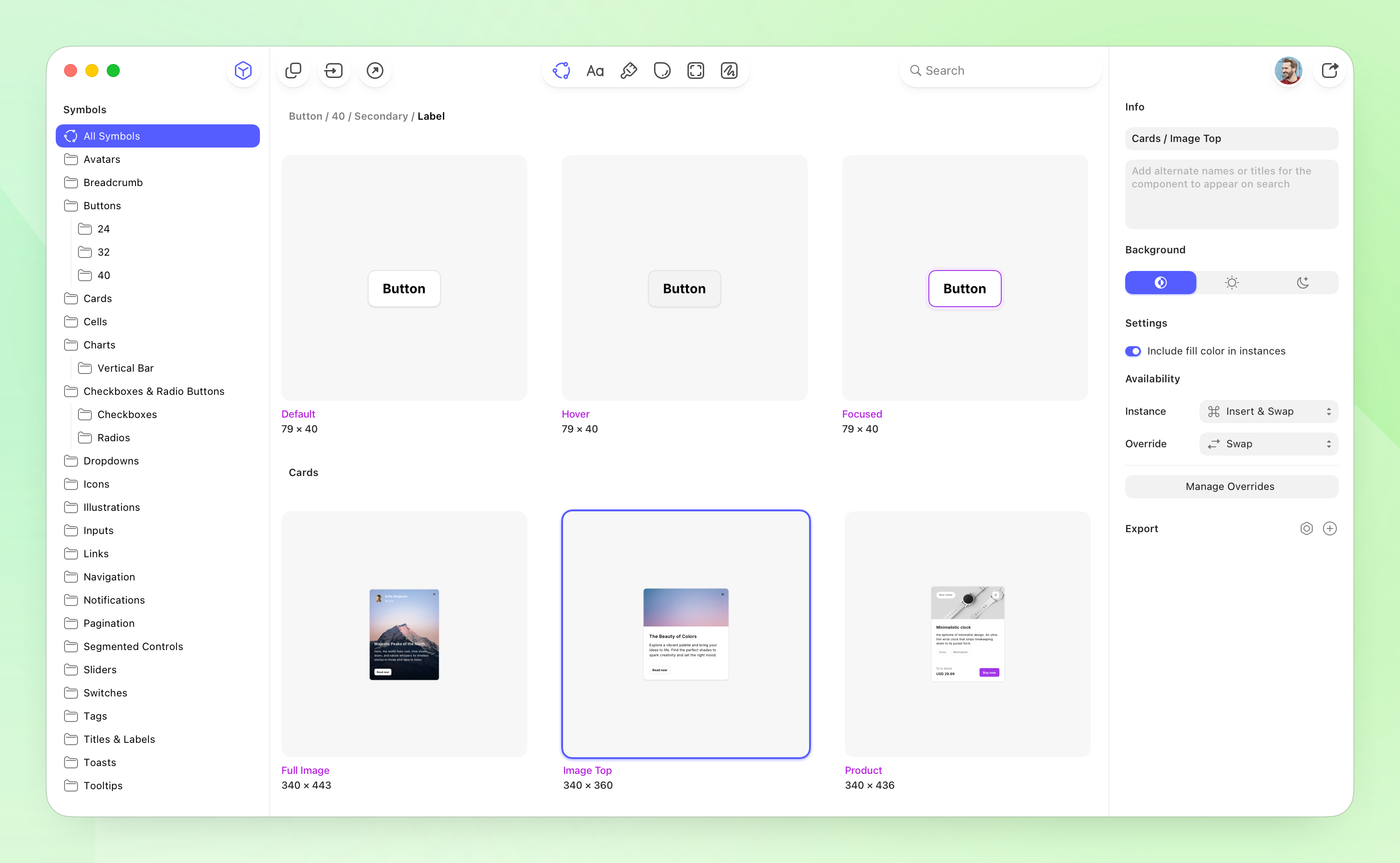The height and width of the screenshot is (863, 1400).
Task: Open the Tooltips folder
Action: [157, 786]
